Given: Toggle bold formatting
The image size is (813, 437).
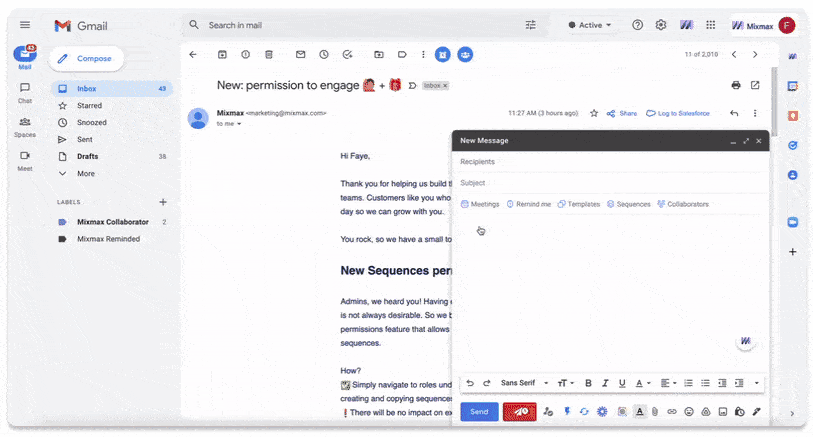Looking at the screenshot, I should (588, 383).
